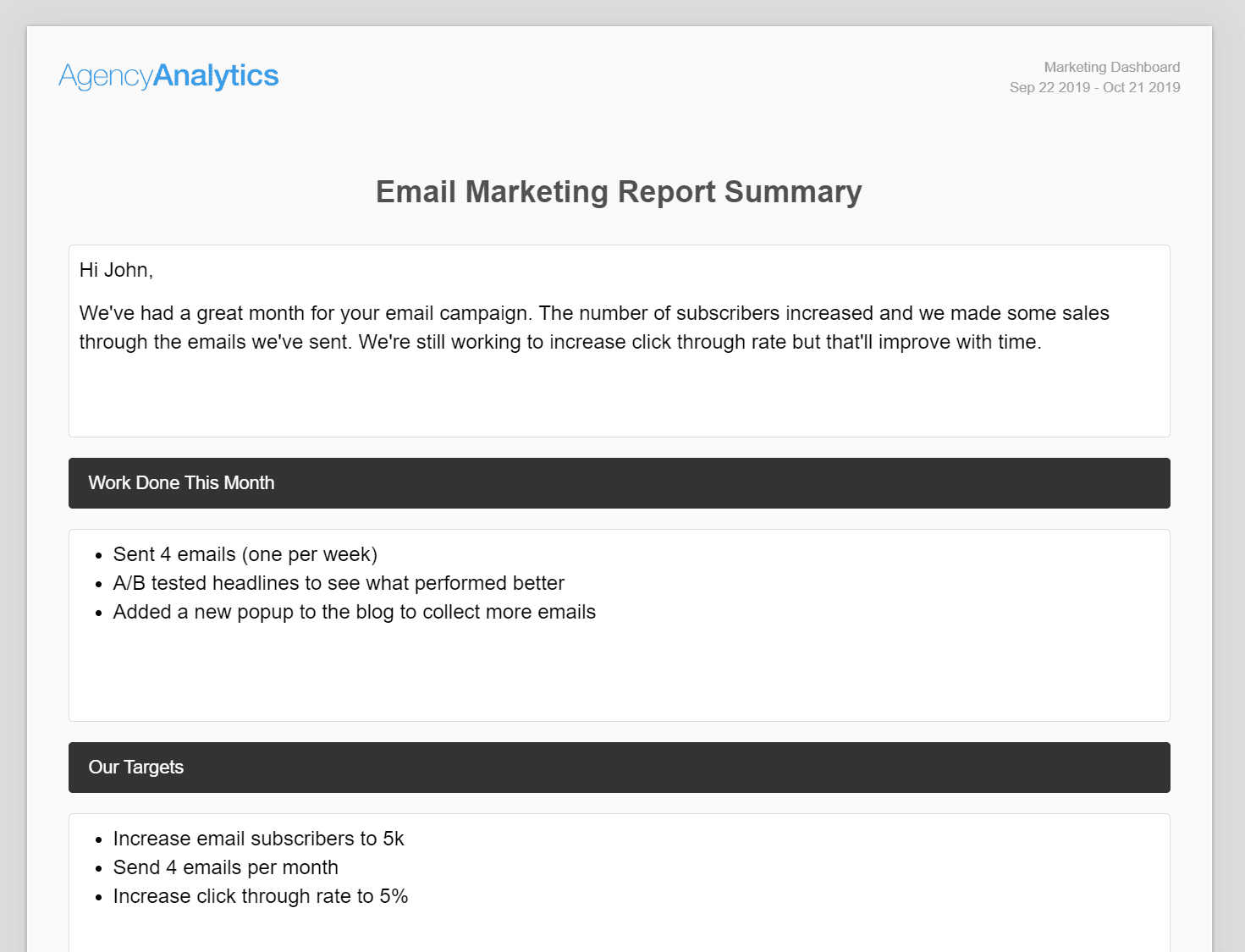Click the "Hi John," greeting line

[116, 270]
